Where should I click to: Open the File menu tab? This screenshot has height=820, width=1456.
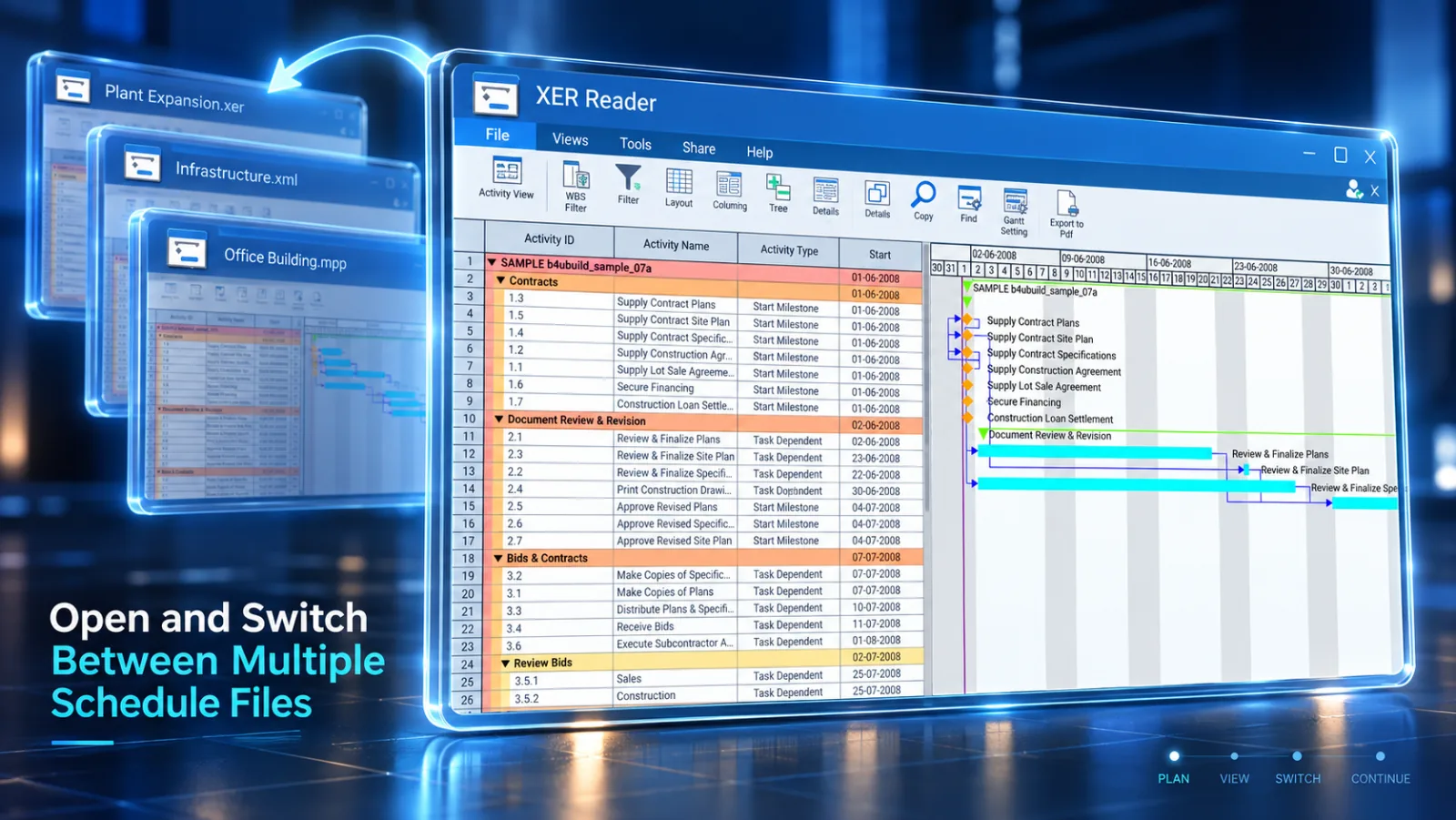click(497, 135)
